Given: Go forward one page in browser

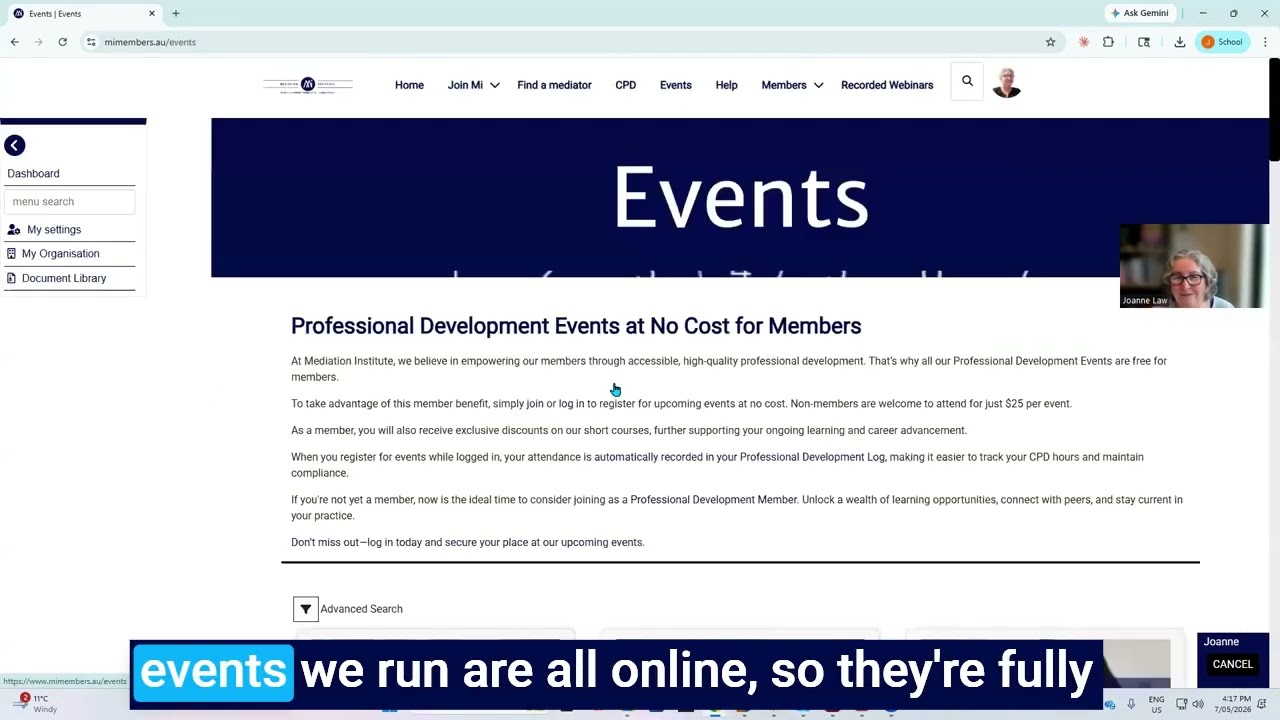Looking at the screenshot, I should coord(38,42).
